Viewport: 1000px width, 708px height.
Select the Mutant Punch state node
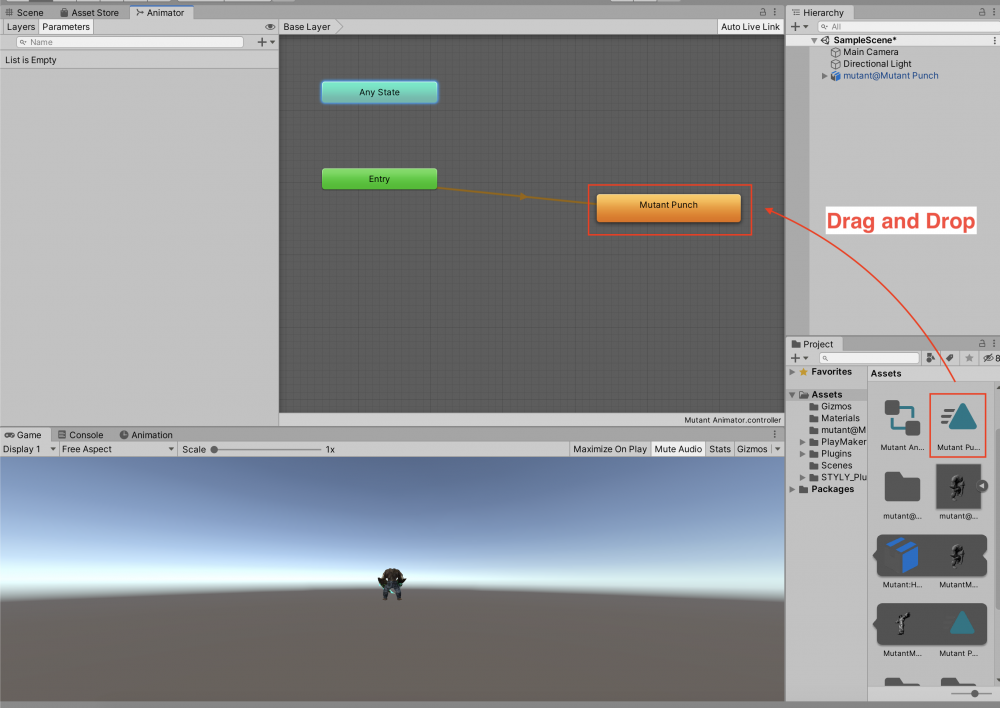[x=668, y=205]
